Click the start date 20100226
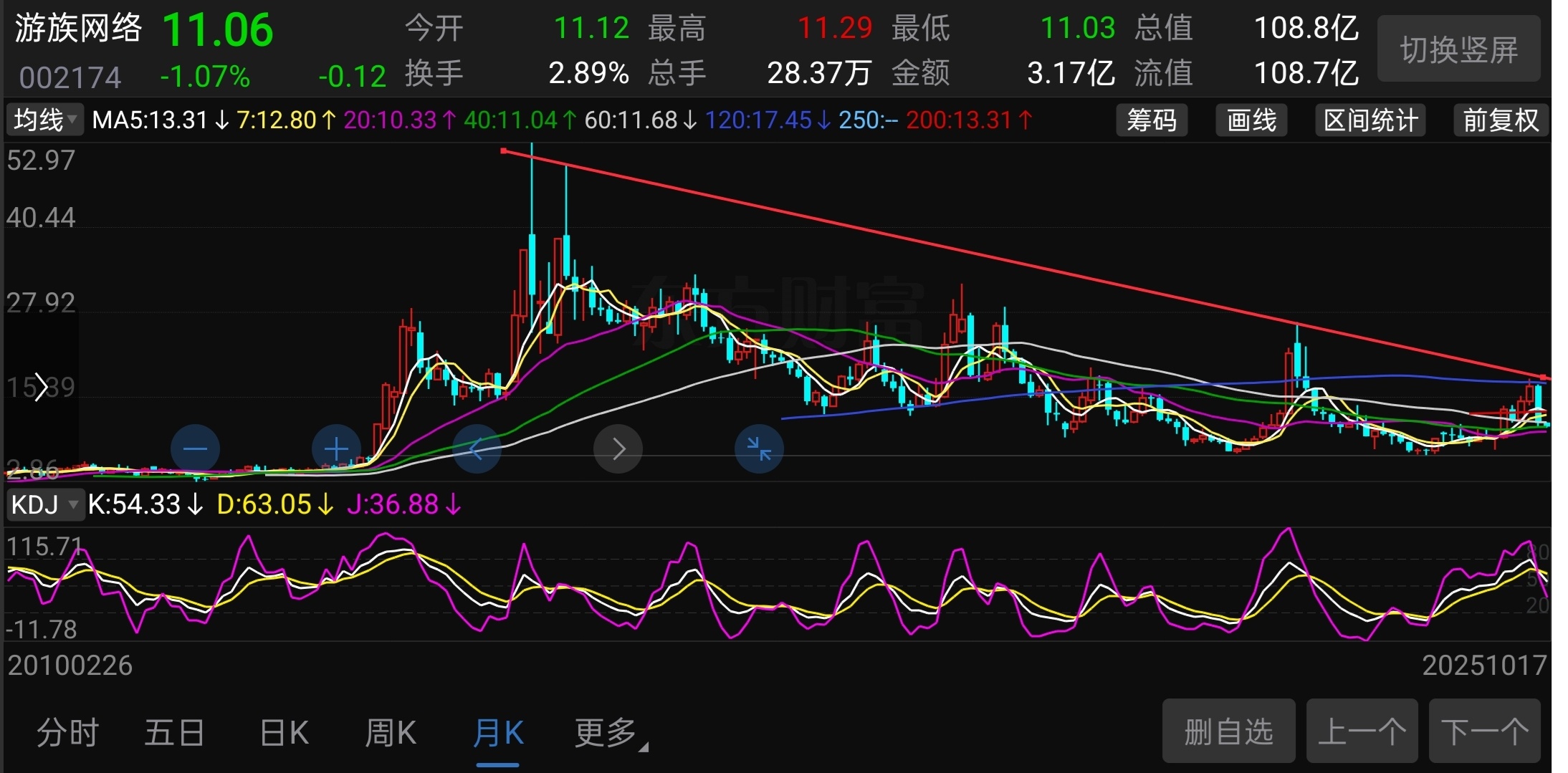 (70, 666)
